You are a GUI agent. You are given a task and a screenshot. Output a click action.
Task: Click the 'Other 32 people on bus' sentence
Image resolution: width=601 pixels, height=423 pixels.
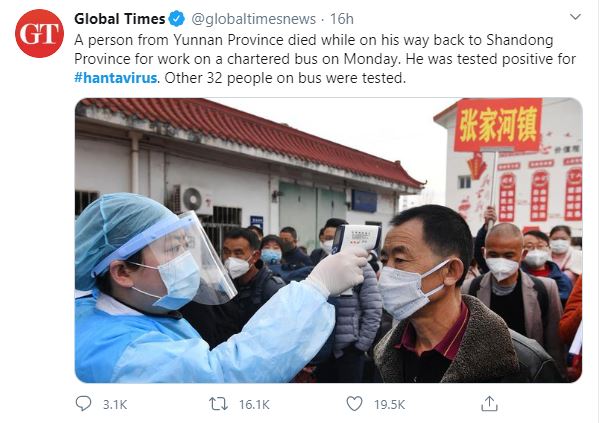[285, 78]
